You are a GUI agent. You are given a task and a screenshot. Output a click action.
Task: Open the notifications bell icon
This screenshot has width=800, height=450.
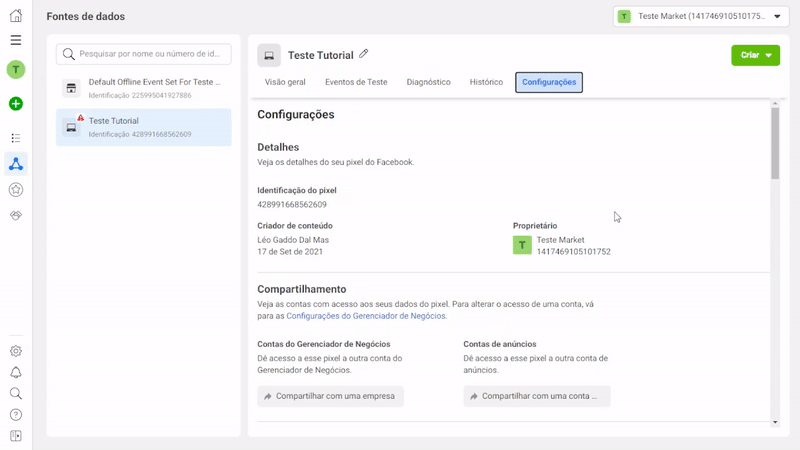coord(15,373)
